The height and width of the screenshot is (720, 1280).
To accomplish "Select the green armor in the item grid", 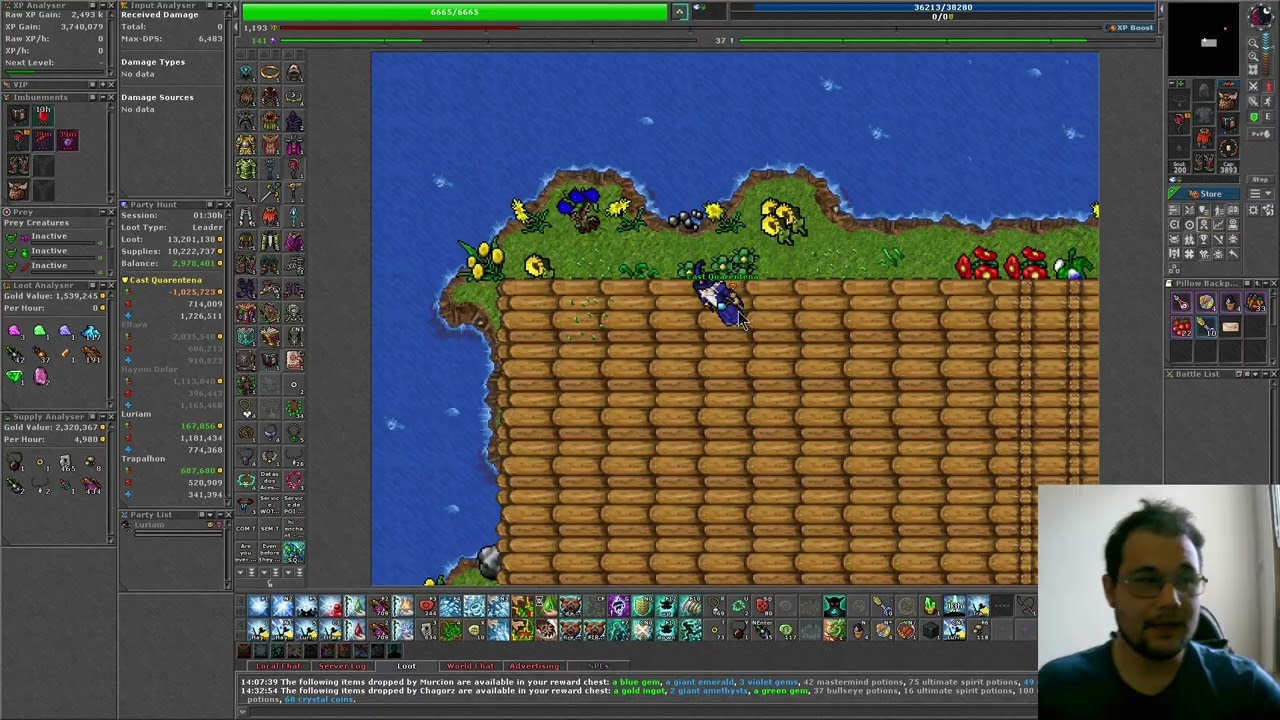I will pyautogui.click(x=246, y=169).
